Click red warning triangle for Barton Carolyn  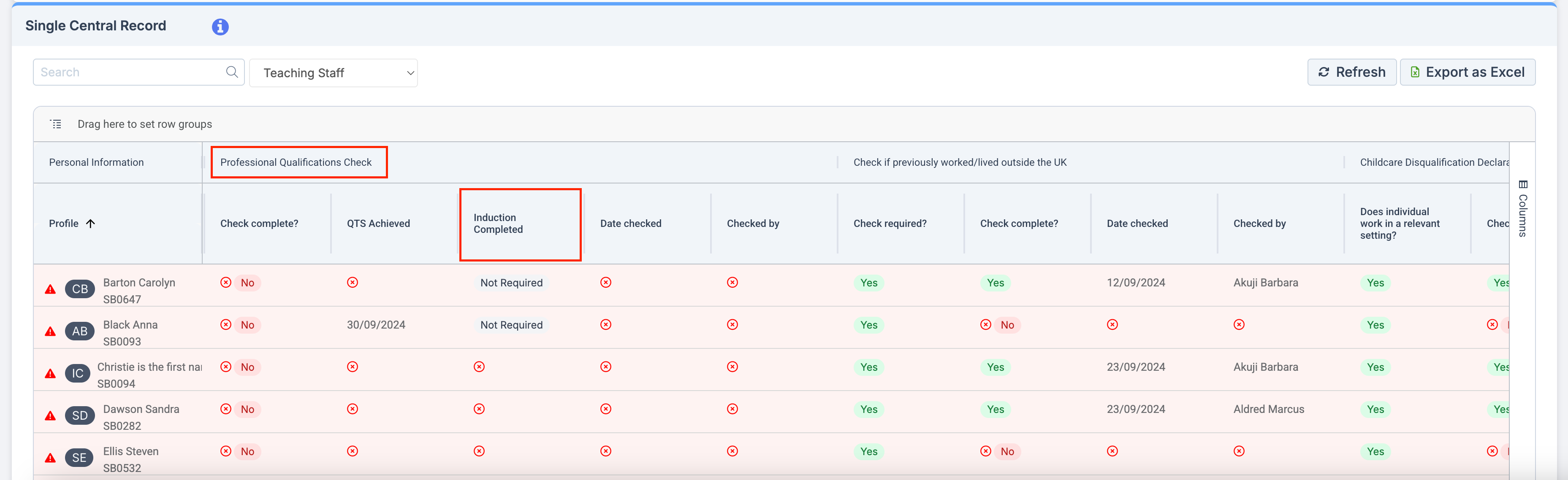[51, 289]
